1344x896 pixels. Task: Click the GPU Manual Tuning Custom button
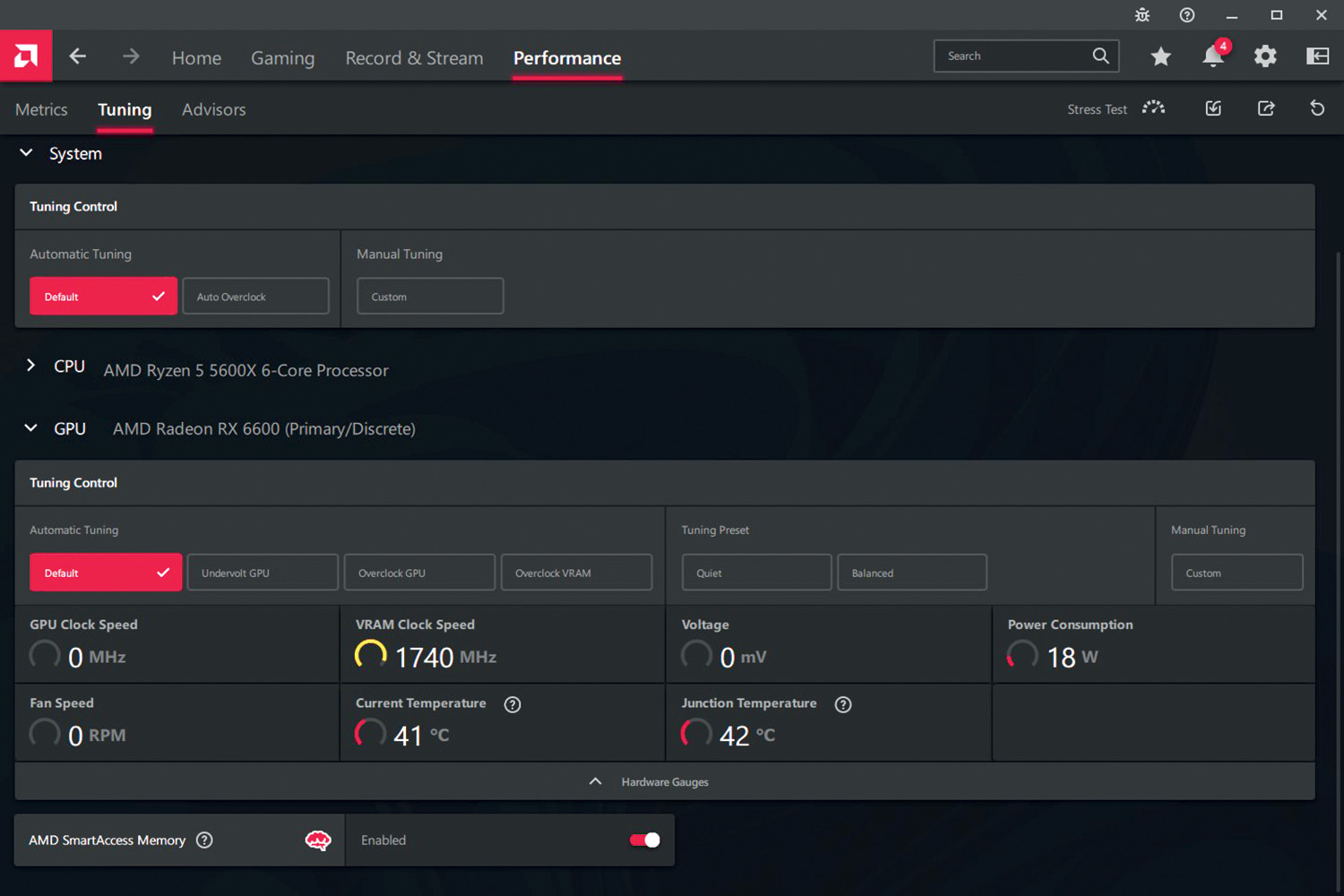(1236, 573)
